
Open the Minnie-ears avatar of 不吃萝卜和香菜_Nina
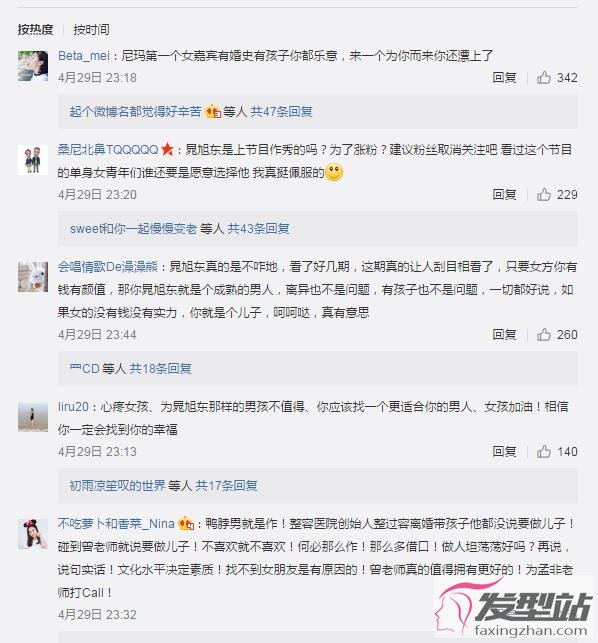pyautogui.click(x=33, y=534)
